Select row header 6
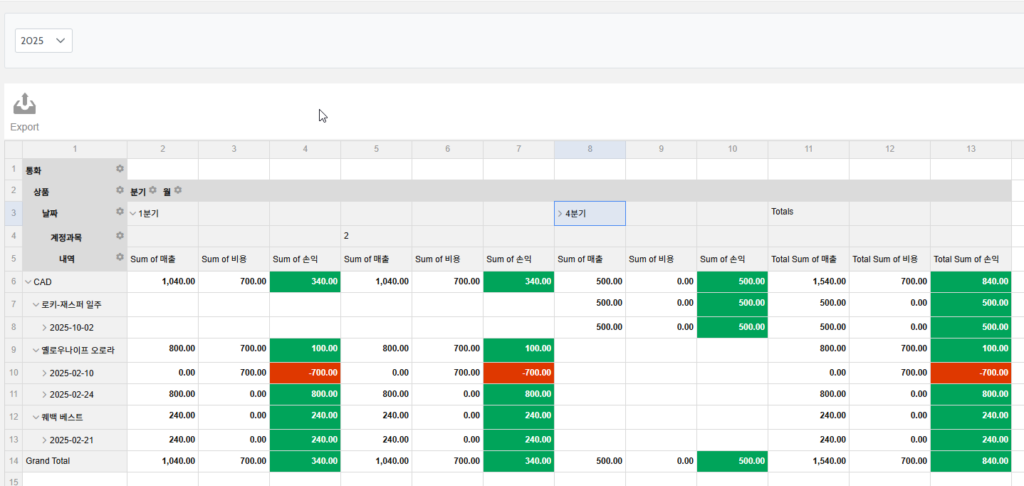The width and height of the screenshot is (1024, 486). click(x=14, y=282)
